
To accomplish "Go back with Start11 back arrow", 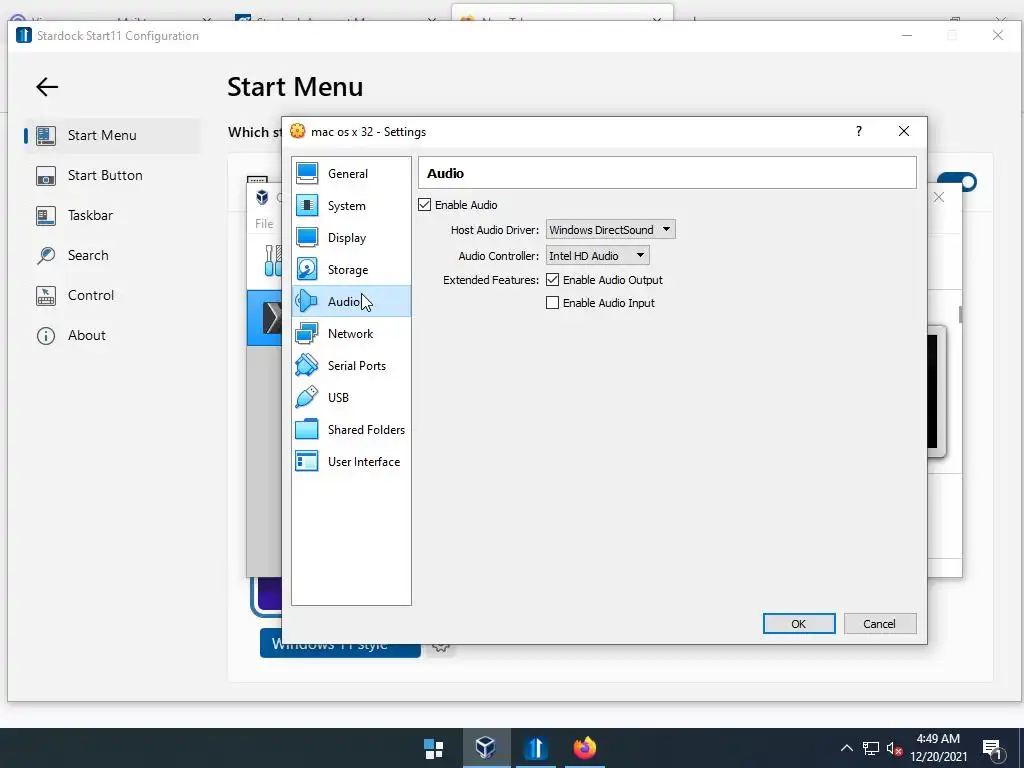I will 47,87.
